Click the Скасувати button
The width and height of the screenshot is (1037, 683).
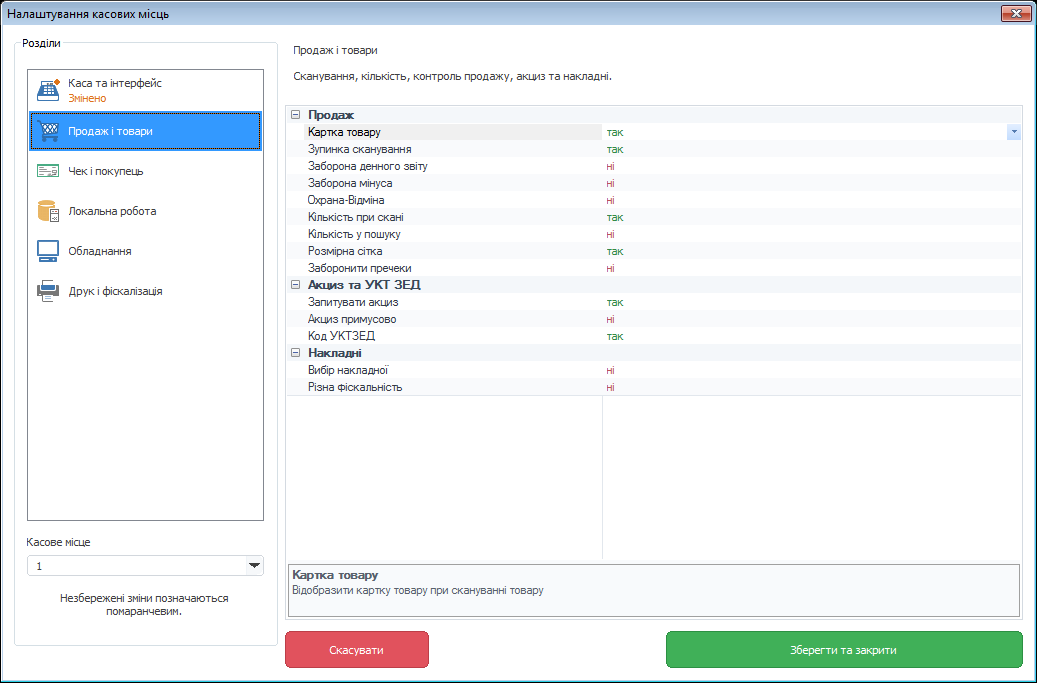pos(356,650)
